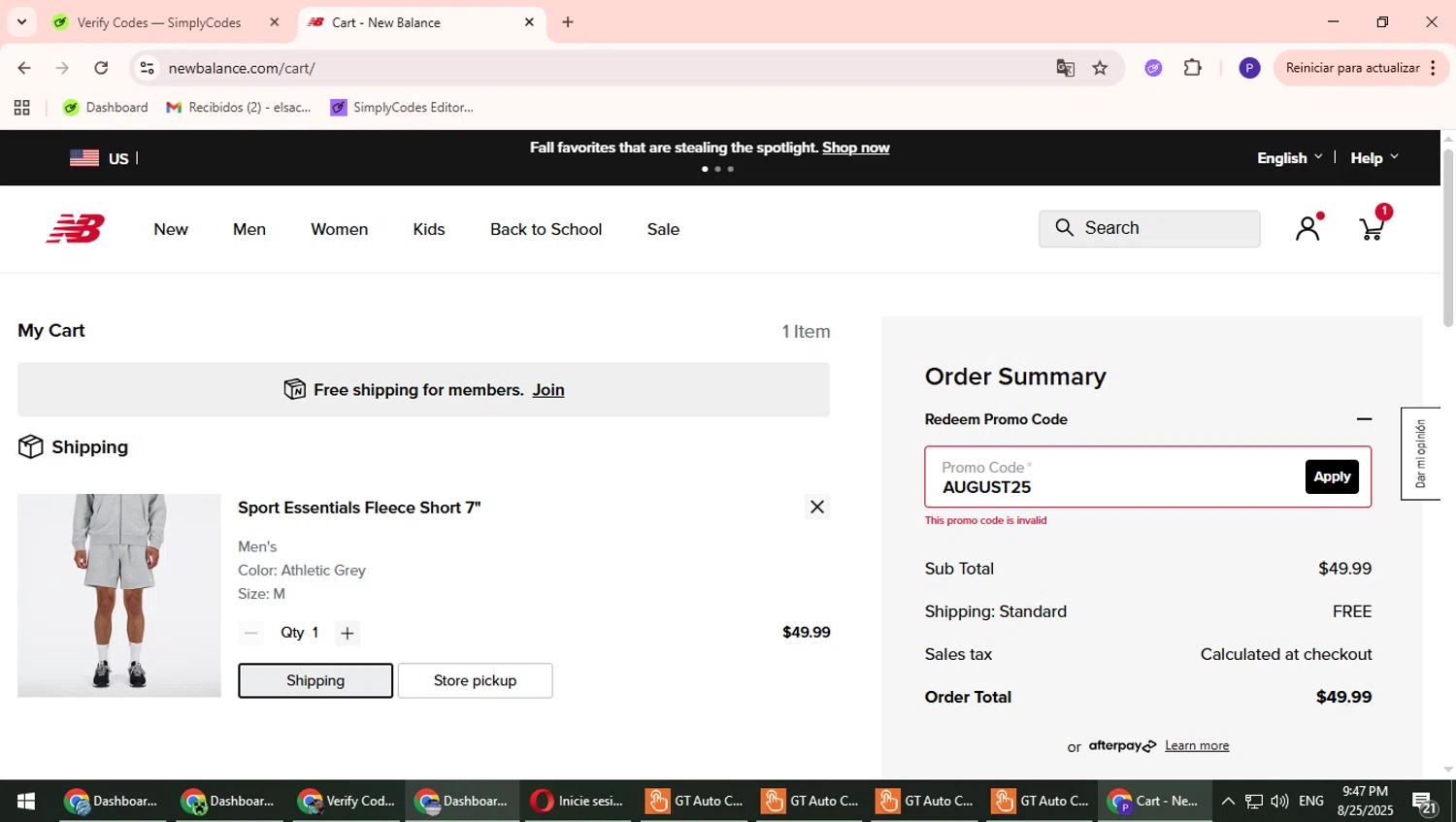Open the Dar mi opinión feedback tab

point(1421,453)
